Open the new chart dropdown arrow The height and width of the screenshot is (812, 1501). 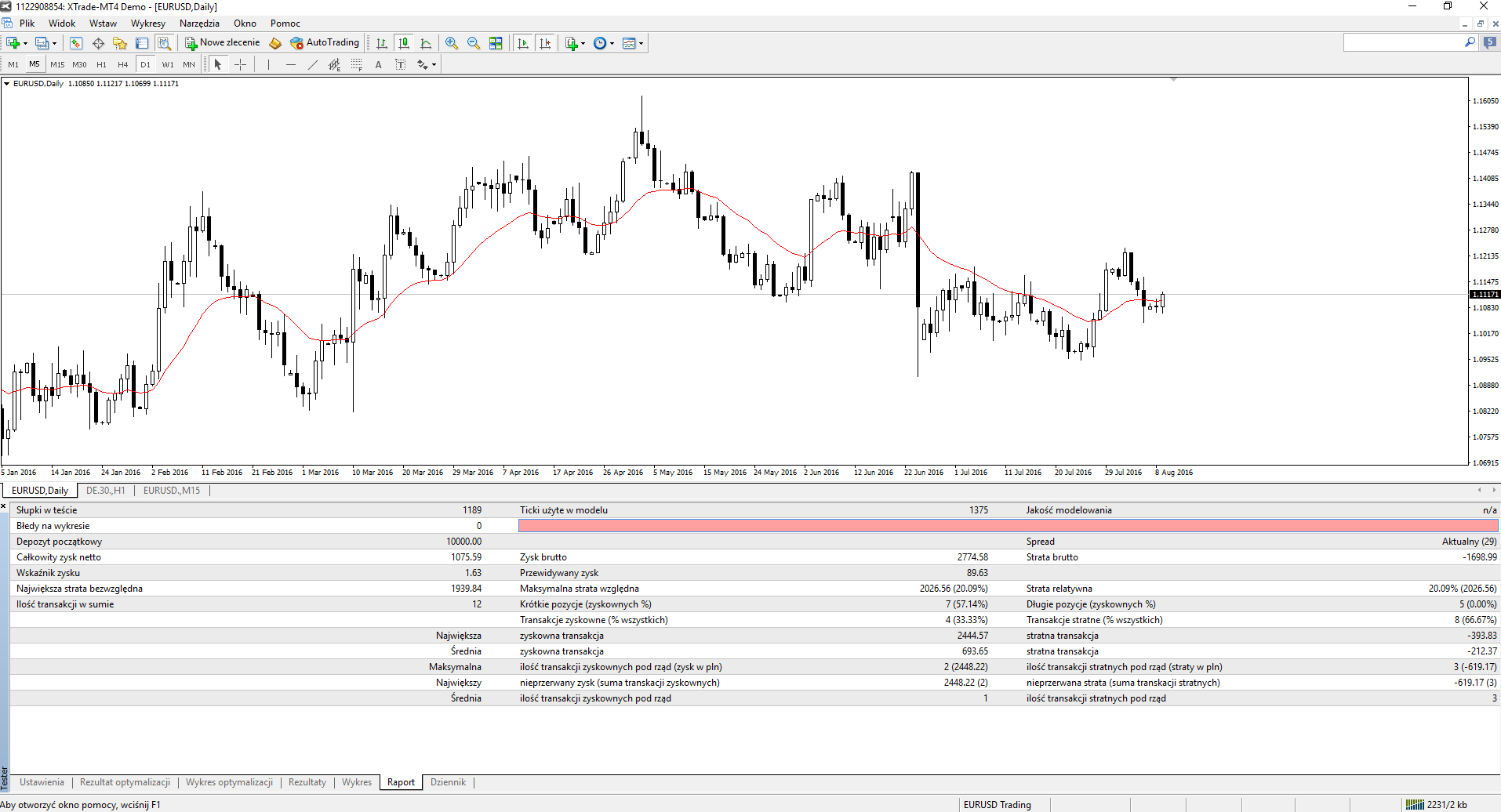coord(25,43)
